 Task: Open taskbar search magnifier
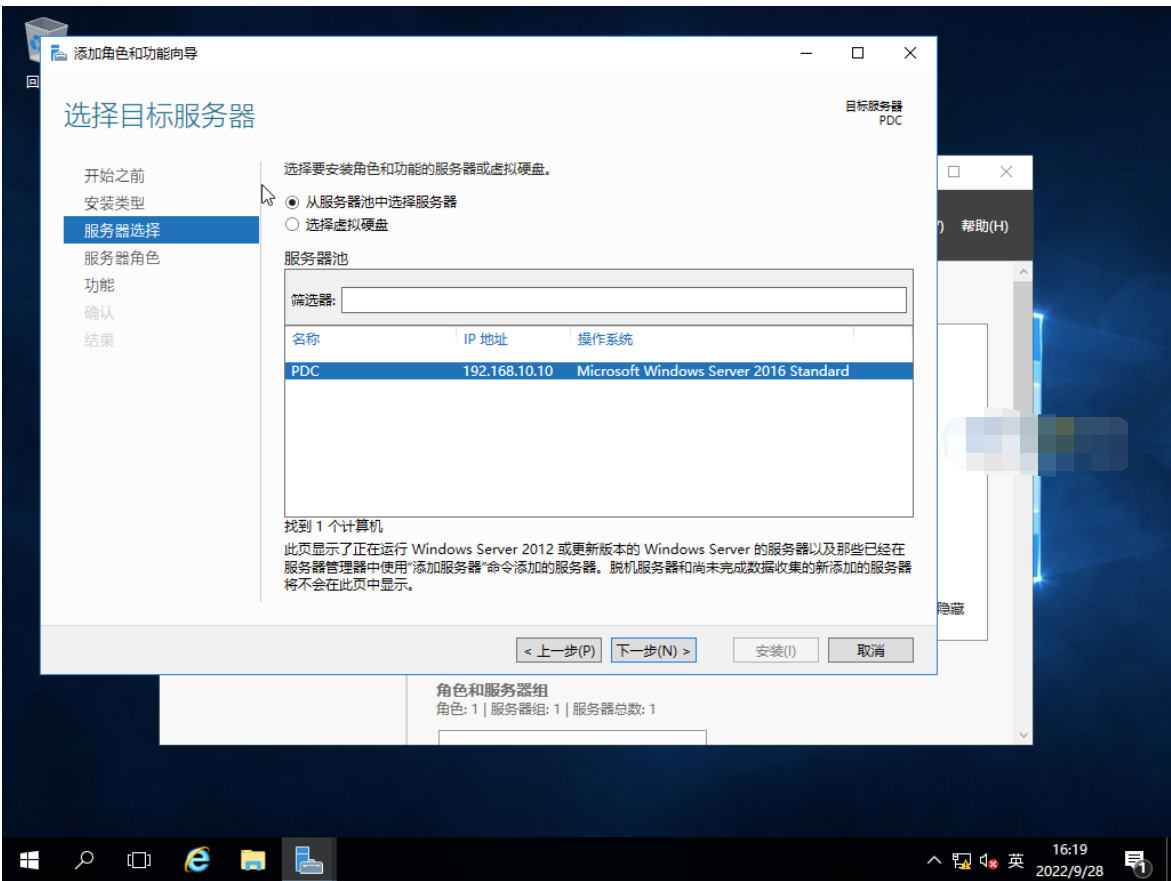coord(84,860)
